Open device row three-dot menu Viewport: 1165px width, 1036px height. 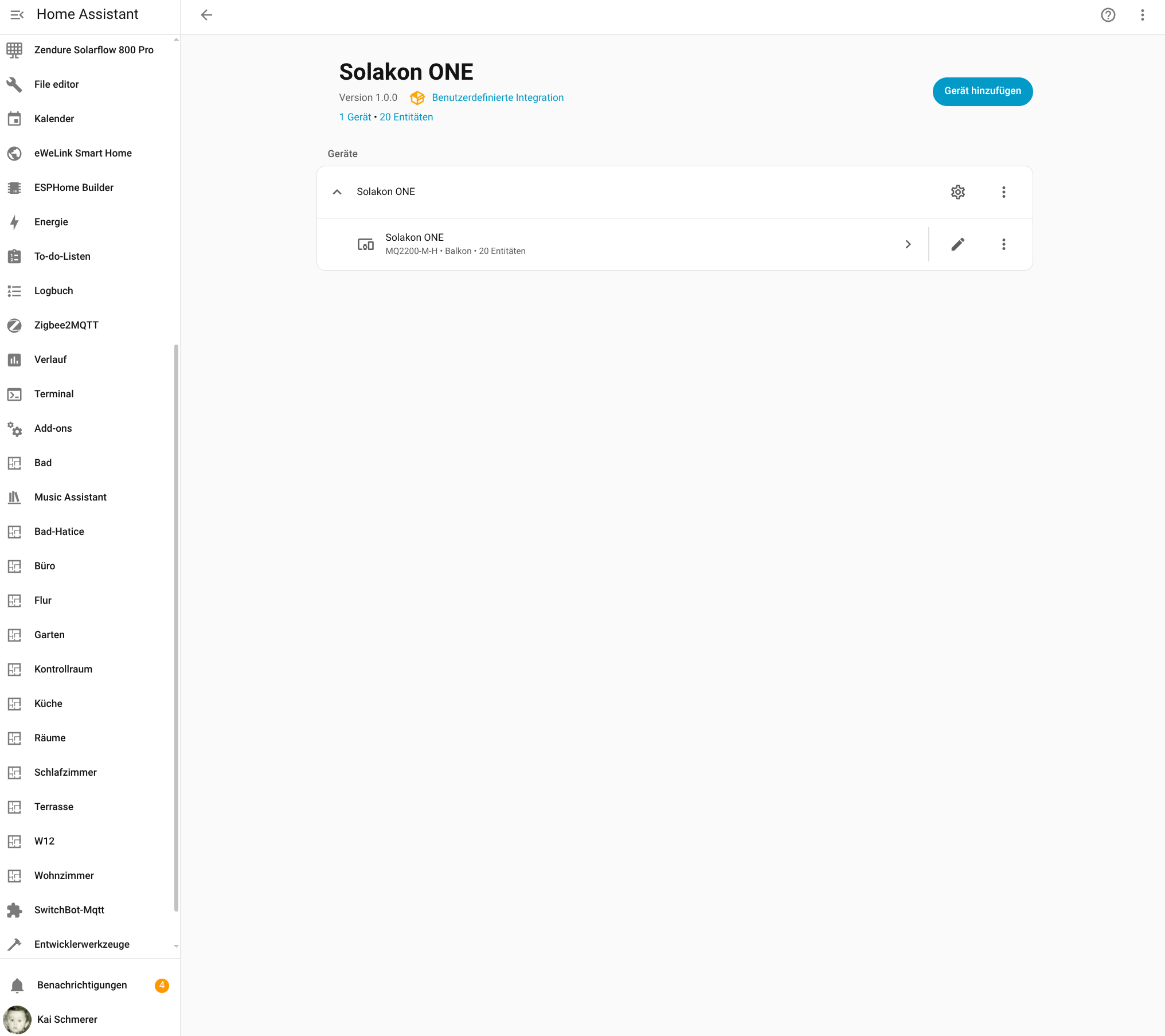(x=1003, y=244)
